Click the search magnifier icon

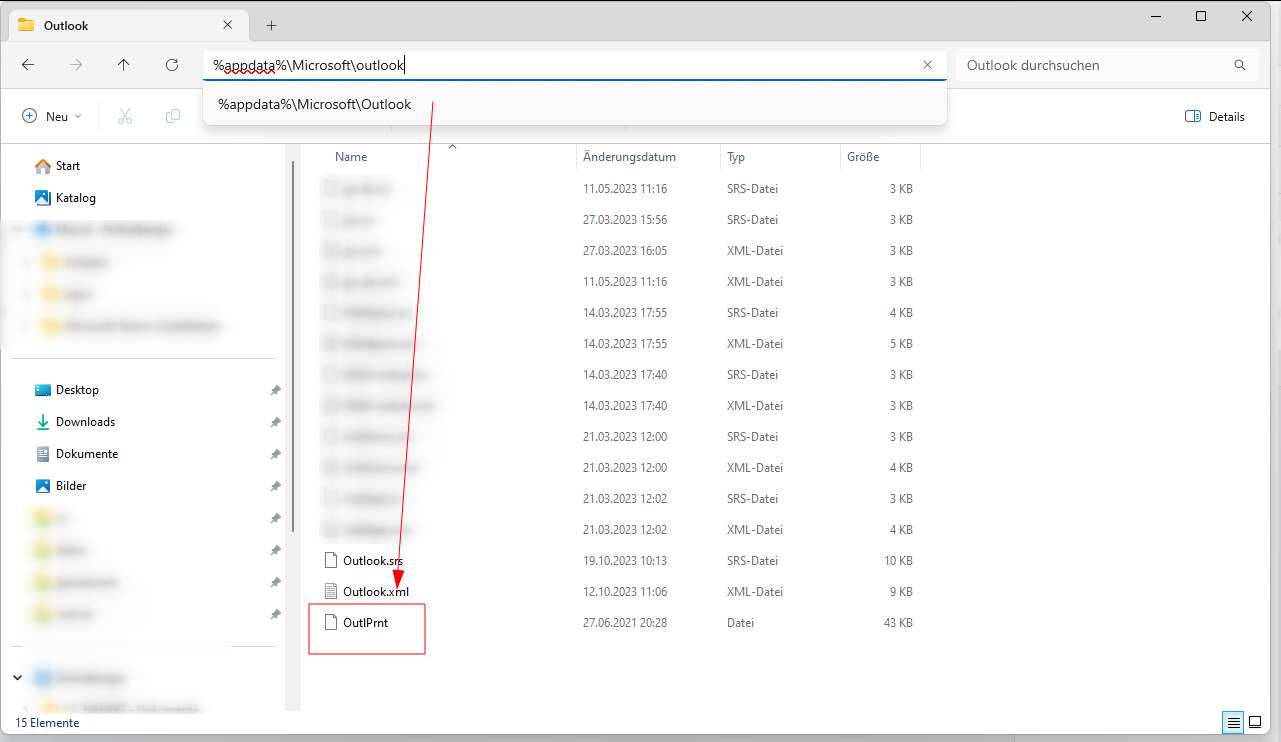[1240, 65]
